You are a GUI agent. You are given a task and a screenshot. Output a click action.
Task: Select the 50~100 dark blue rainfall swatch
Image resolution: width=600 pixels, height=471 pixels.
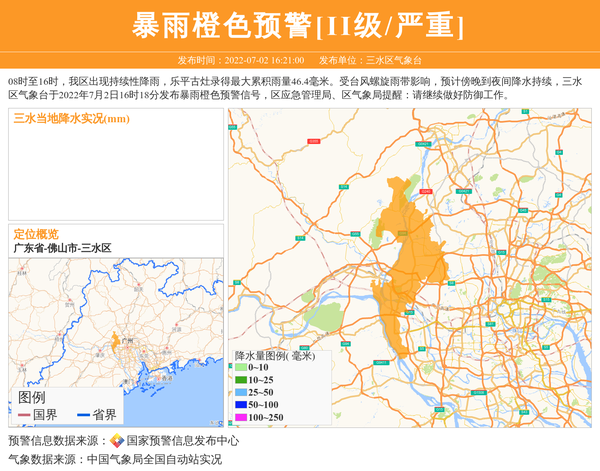(x=240, y=405)
